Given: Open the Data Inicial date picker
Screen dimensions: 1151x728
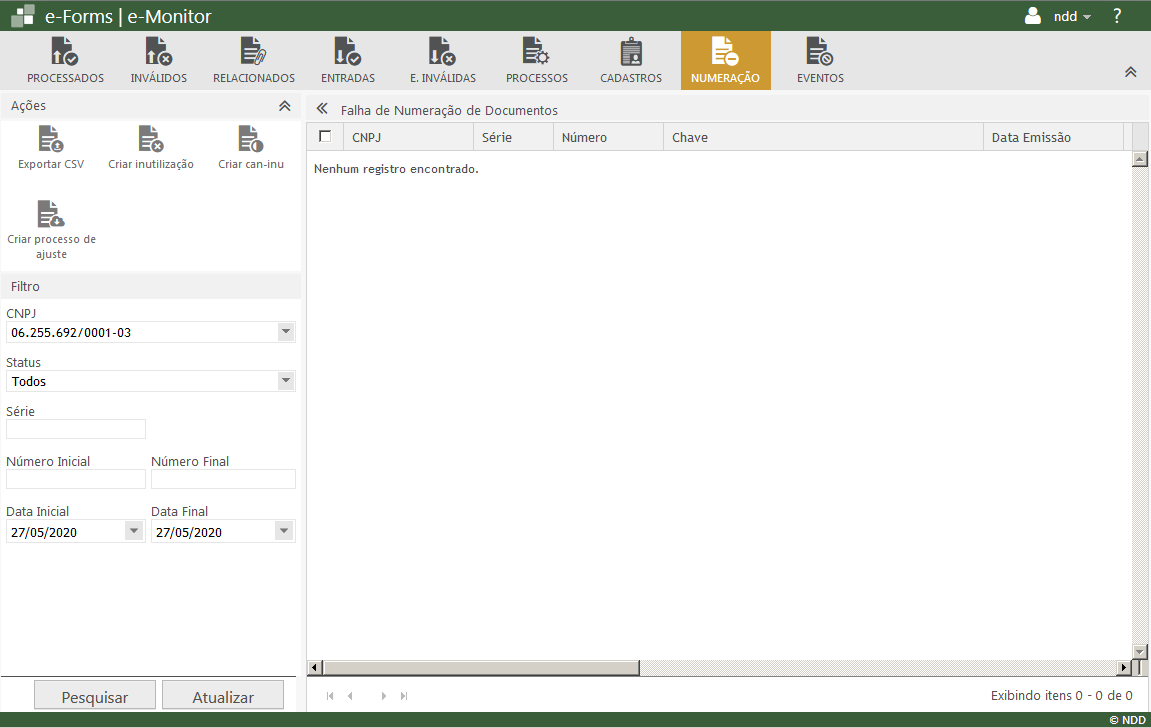Looking at the screenshot, I should pyautogui.click(x=134, y=532).
